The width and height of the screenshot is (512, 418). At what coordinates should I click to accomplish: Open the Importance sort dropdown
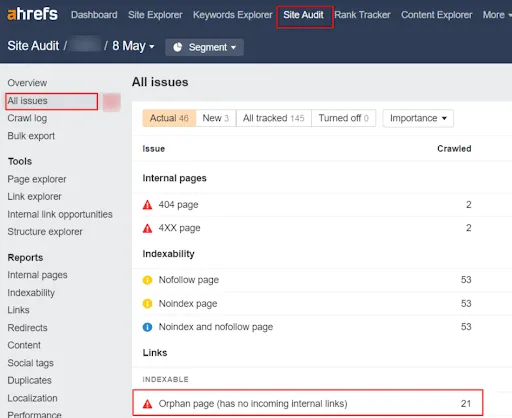coord(418,118)
